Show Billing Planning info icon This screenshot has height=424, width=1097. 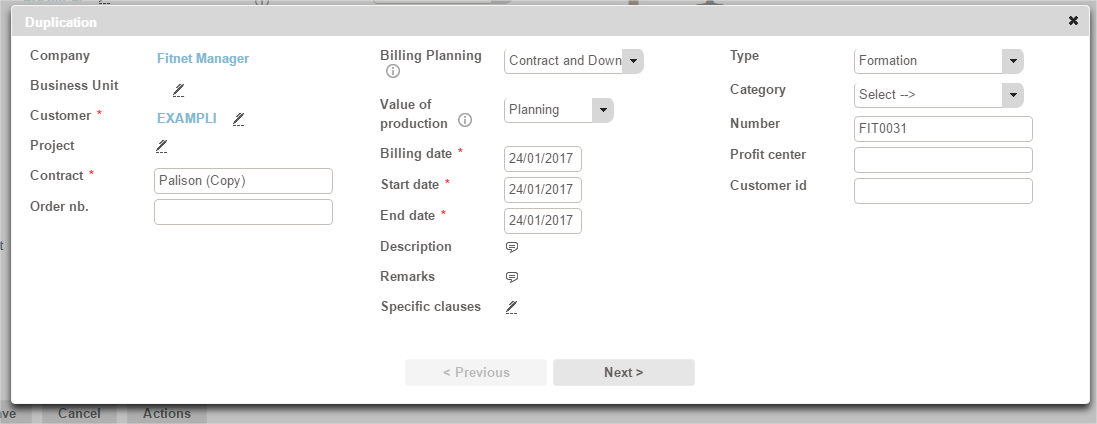coord(393,72)
